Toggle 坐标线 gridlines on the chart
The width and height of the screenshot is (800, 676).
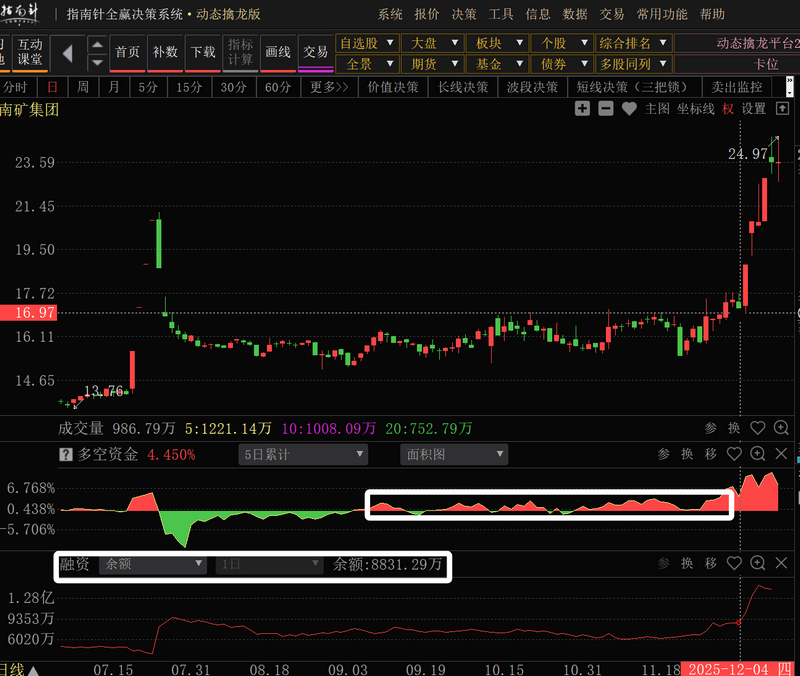click(695, 108)
